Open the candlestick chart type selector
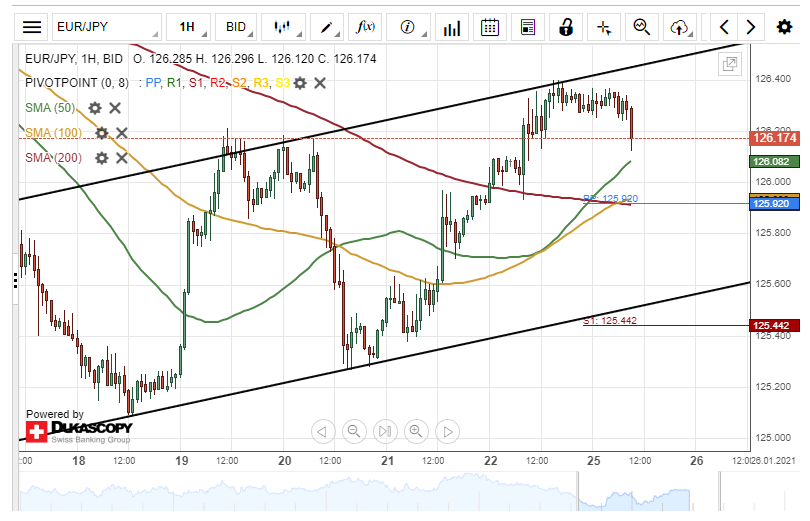 [283, 27]
